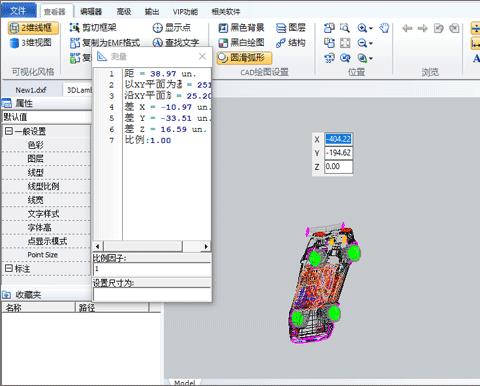This screenshot has height=386, width=480.
Task: Toggle the 圆滑弧形 smooth arcs option
Action: click(244, 58)
